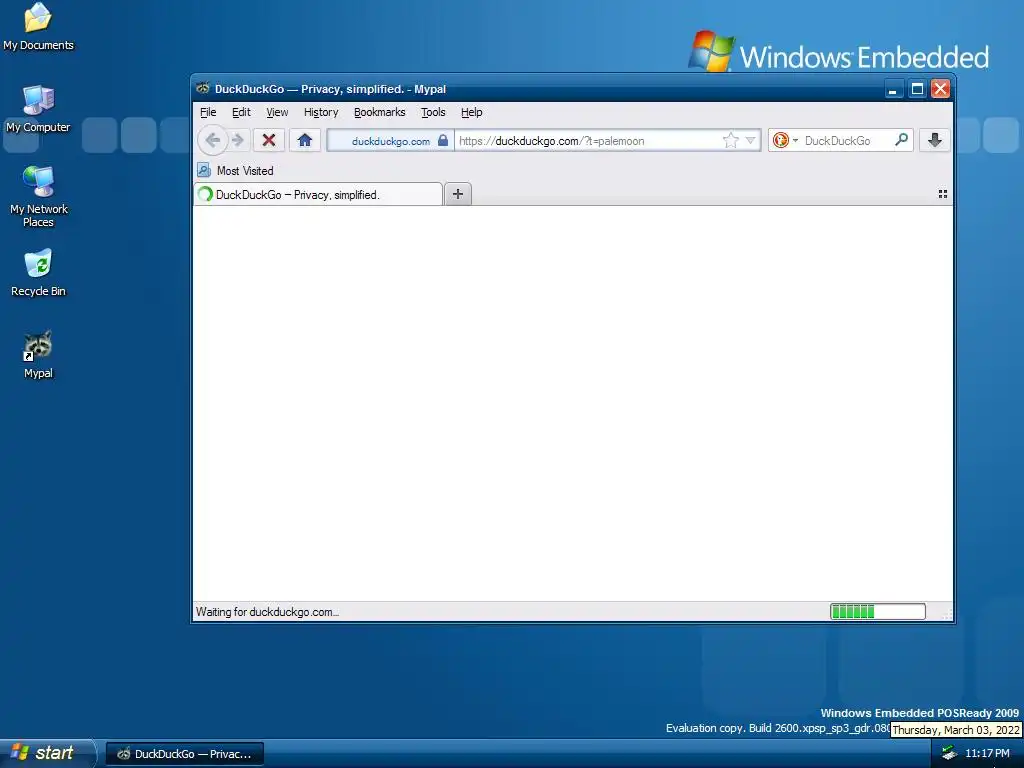
Task: Go forward using the forward arrow button
Action: click(x=238, y=140)
